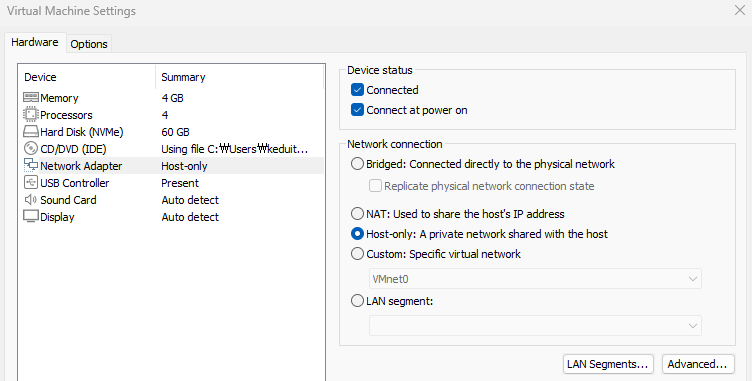Screen dimensions: 752x381
Task: Select the CD/DVD (IDE) row label
Action: pyautogui.click(x=73, y=149)
